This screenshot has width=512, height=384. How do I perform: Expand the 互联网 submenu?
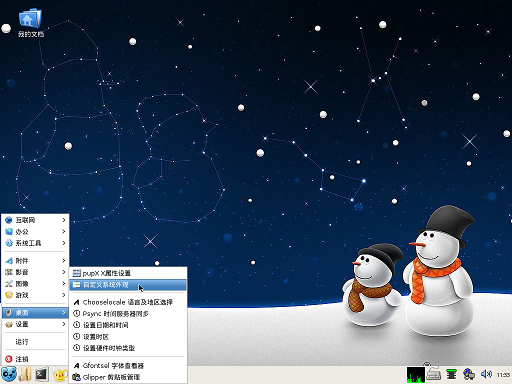(35, 220)
